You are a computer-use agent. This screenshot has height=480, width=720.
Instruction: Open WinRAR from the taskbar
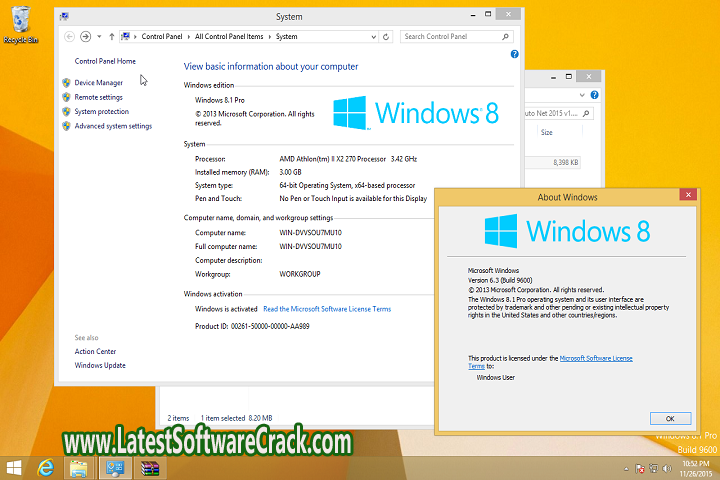(150, 469)
